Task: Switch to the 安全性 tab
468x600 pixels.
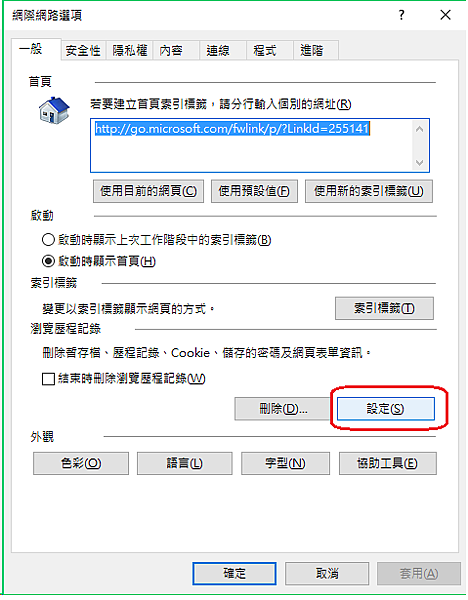Action: tap(83, 51)
